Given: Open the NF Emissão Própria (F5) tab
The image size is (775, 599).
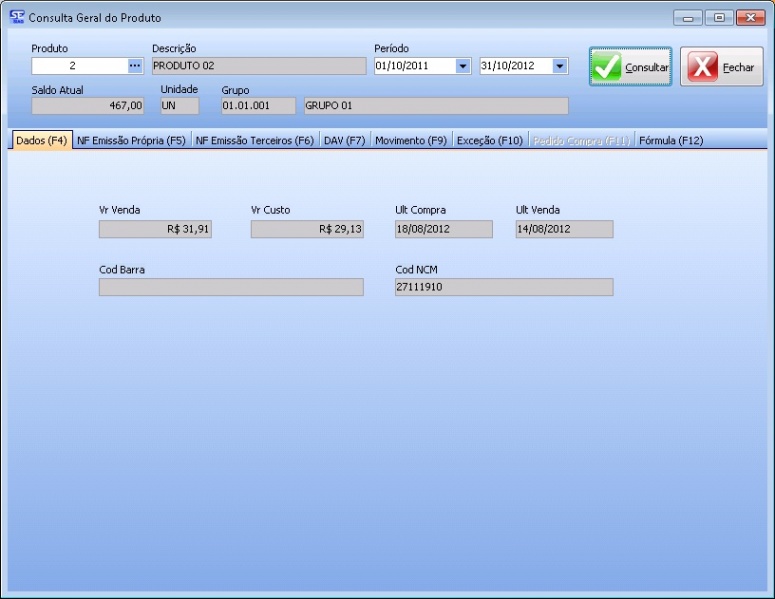Looking at the screenshot, I should click(x=131, y=141).
